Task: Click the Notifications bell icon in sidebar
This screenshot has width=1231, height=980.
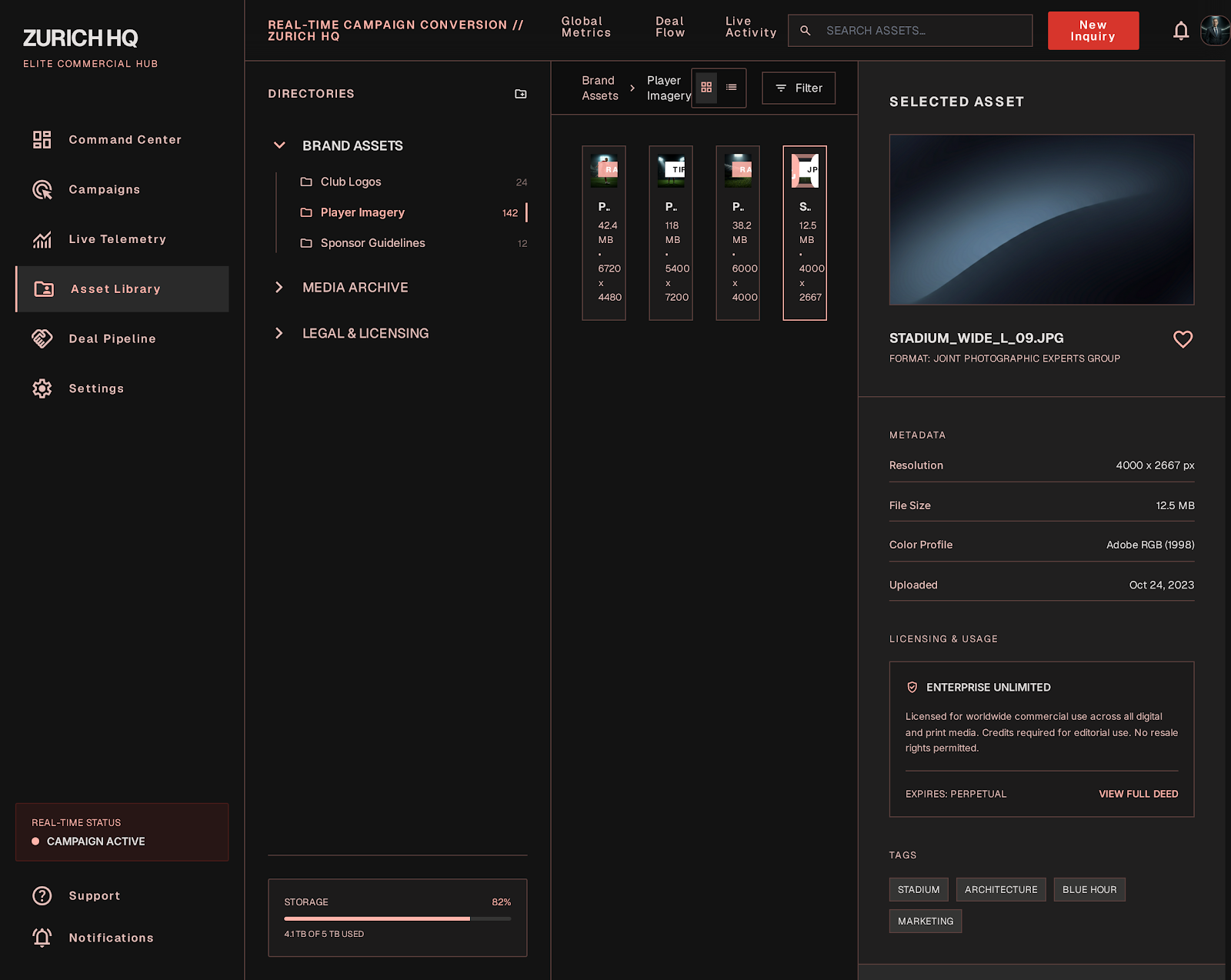Action: click(42, 938)
